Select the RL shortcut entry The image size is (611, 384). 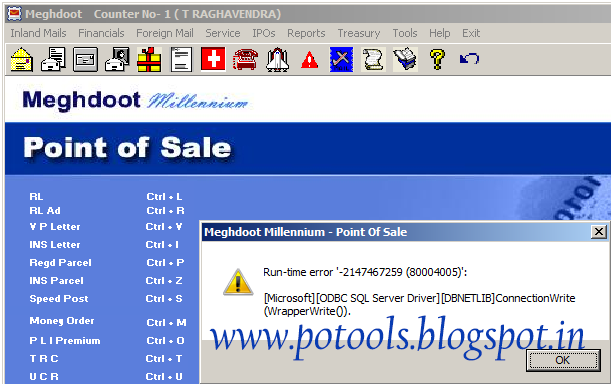point(36,196)
